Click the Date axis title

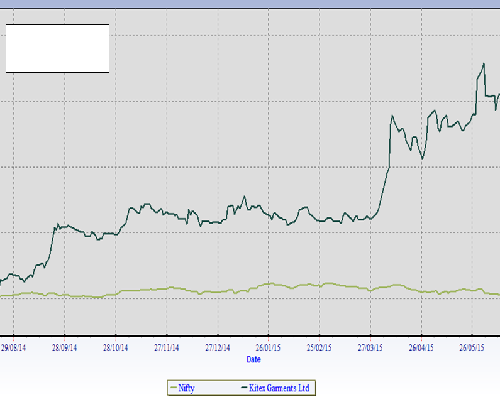[253, 359]
